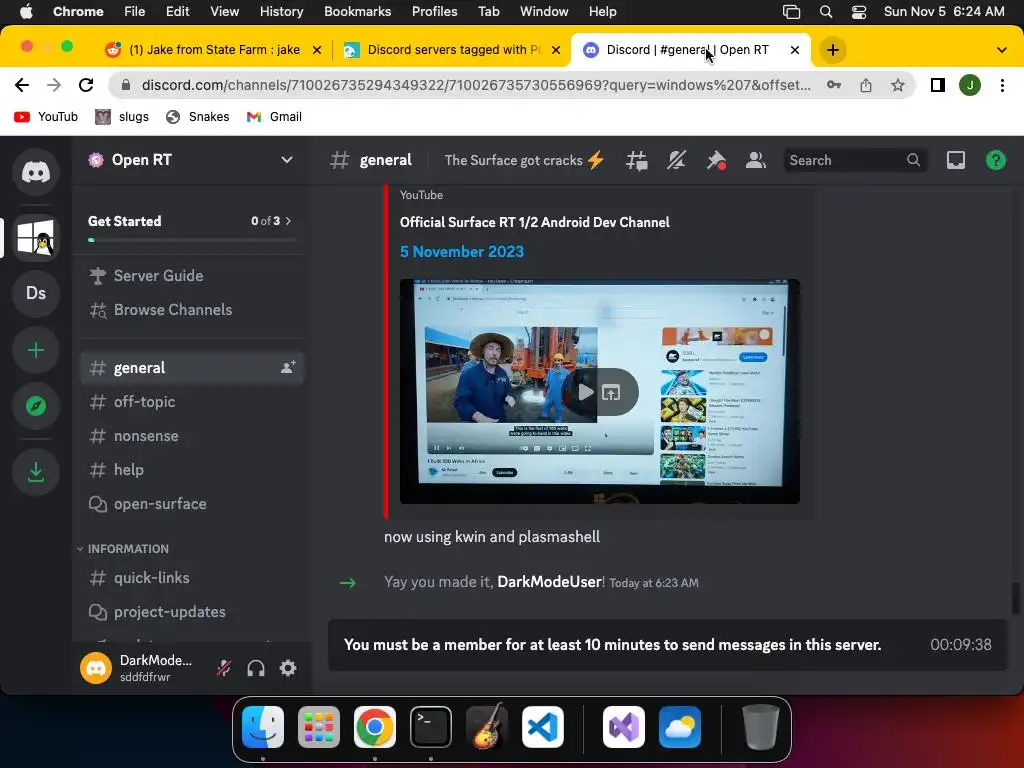This screenshot has width=1024, height=768.
Task: Go back in Chrome
Action: (22, 85)
